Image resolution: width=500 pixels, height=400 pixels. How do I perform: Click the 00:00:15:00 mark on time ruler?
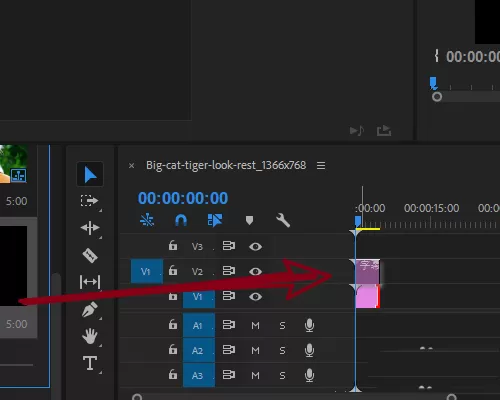tap(431, 208)
